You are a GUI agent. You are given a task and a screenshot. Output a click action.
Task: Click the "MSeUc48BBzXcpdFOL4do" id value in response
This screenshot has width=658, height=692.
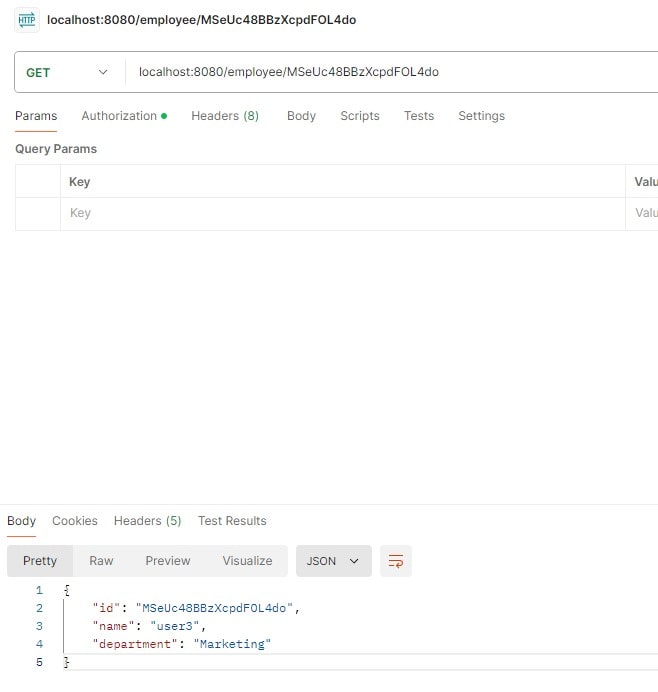coord(214,608)
